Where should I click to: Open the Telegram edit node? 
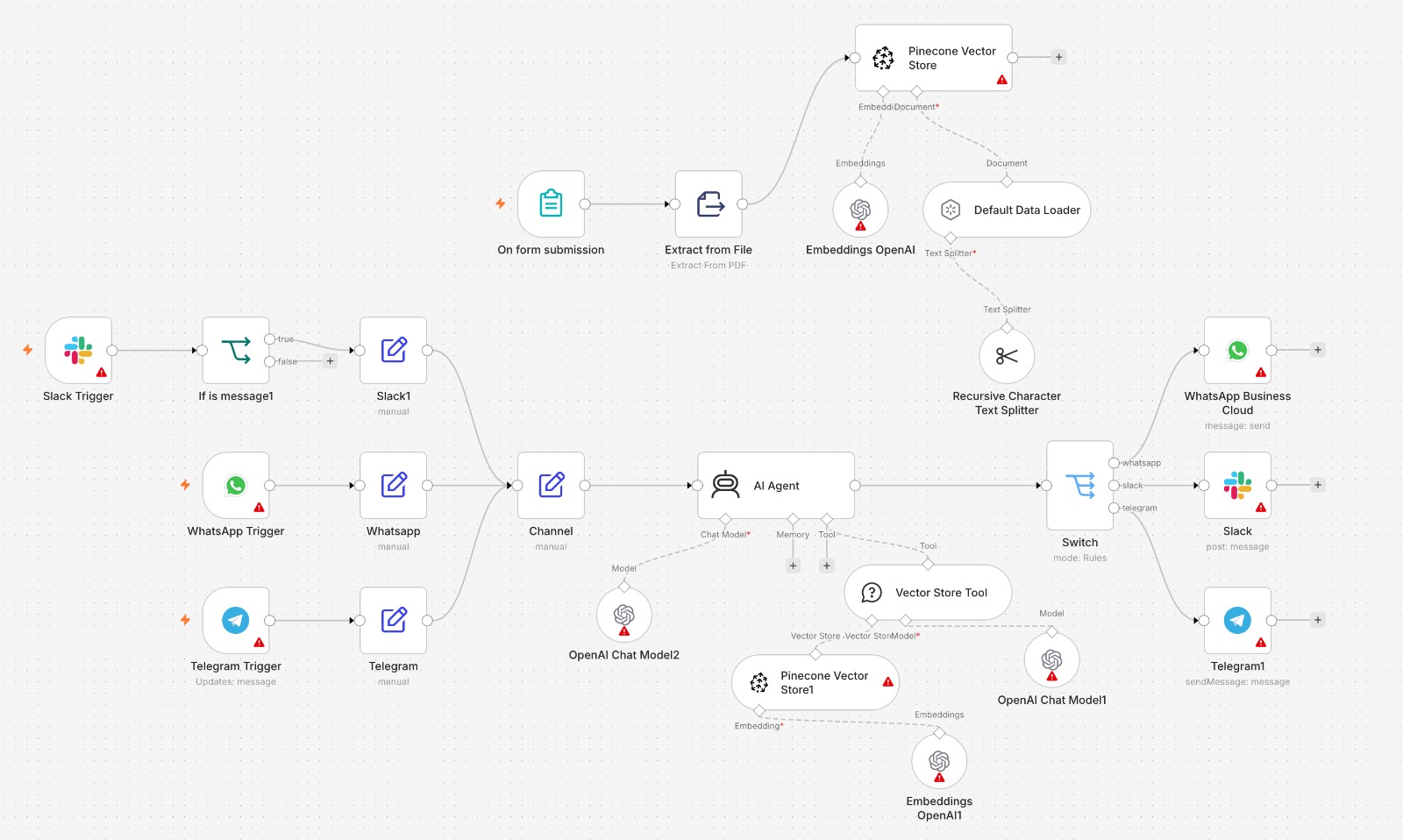(x=394, y=620)
